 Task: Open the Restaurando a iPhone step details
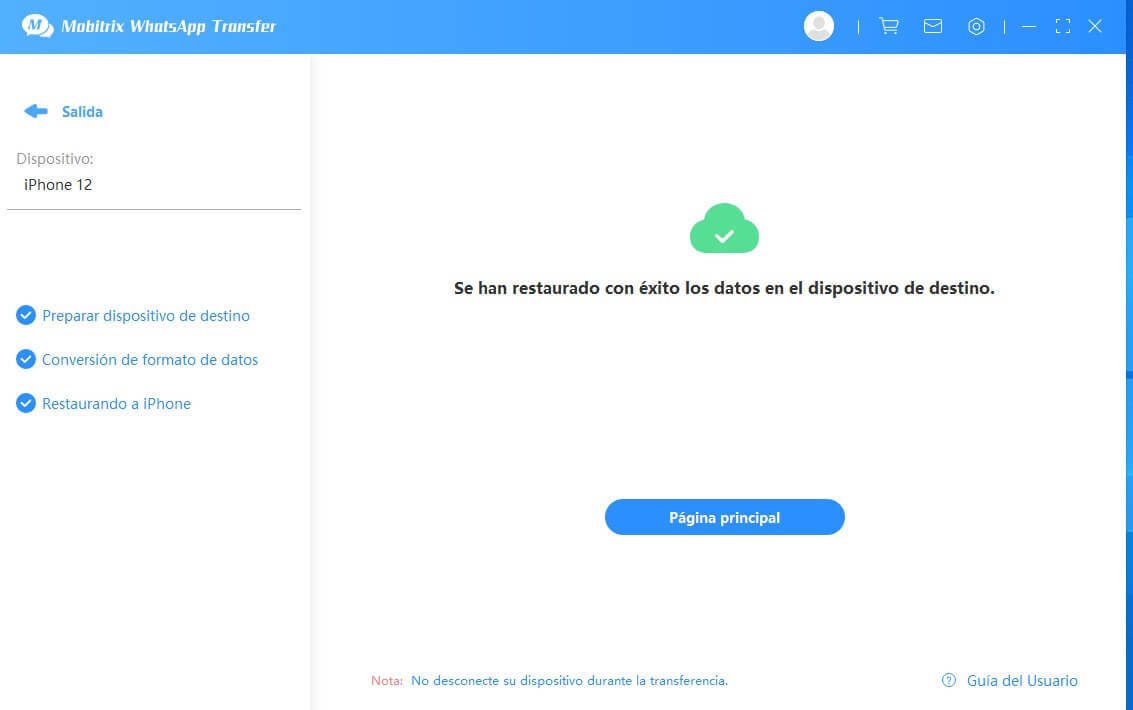(x=116, y=403)
